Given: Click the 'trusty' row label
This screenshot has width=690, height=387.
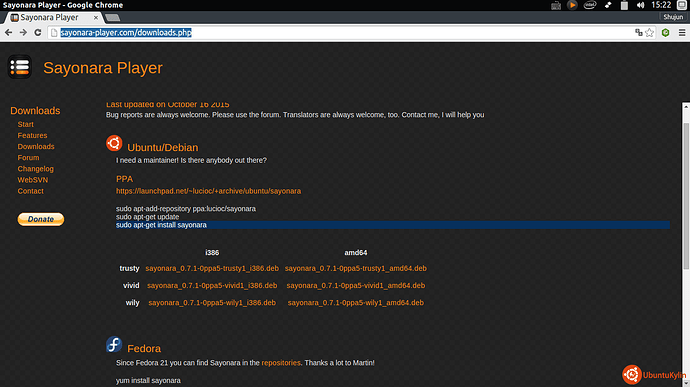Looking at the screenshot, I should point(129,268).
